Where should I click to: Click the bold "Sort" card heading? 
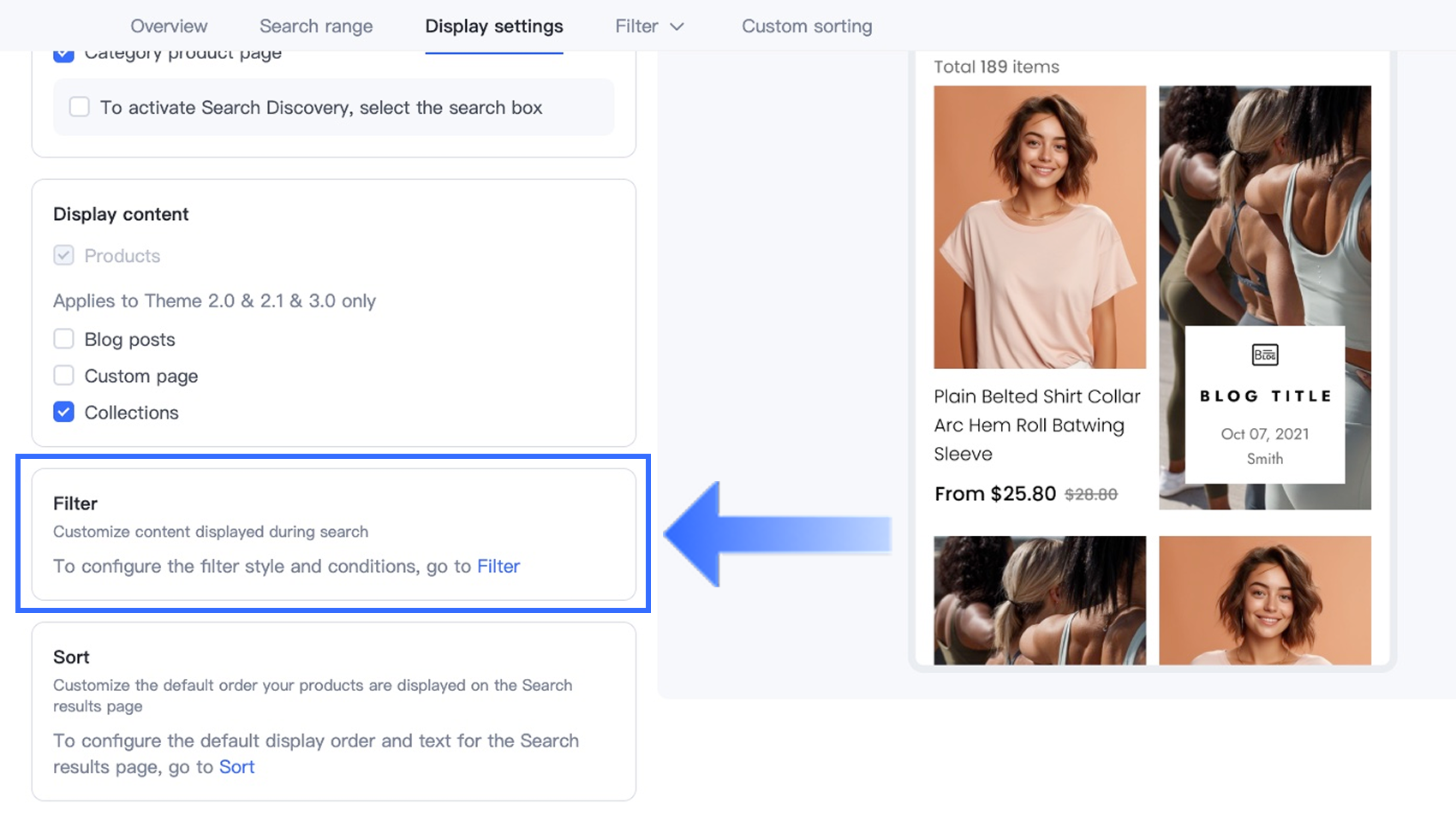click(71, 657)
